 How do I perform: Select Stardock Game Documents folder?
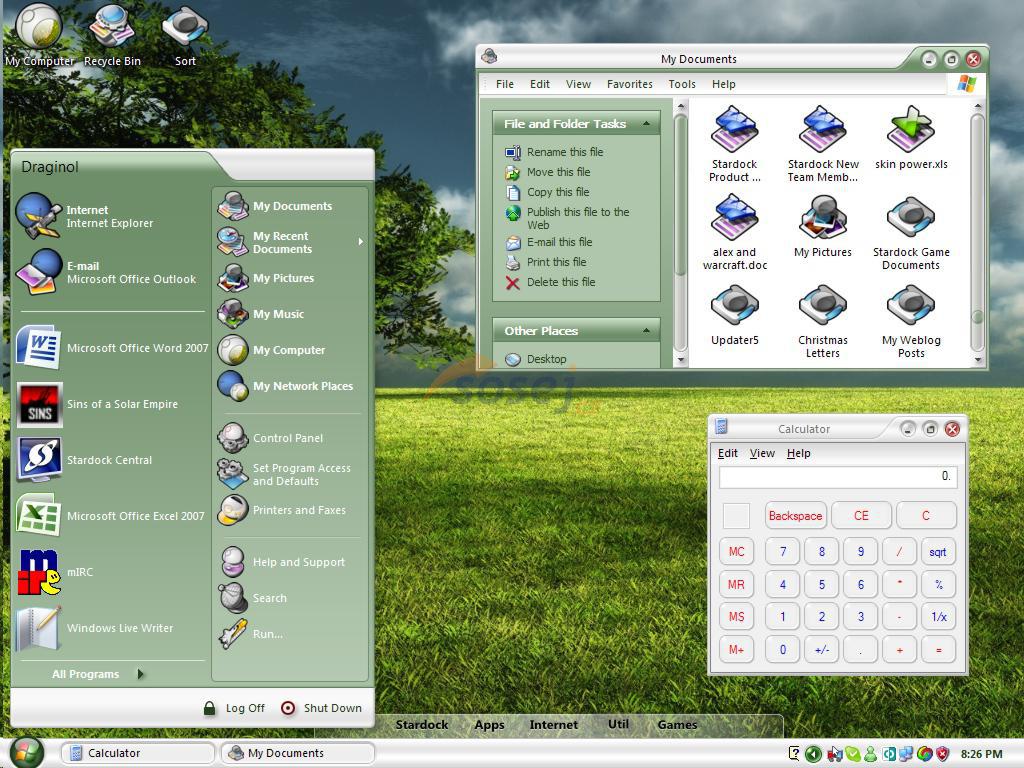point(911,232)
